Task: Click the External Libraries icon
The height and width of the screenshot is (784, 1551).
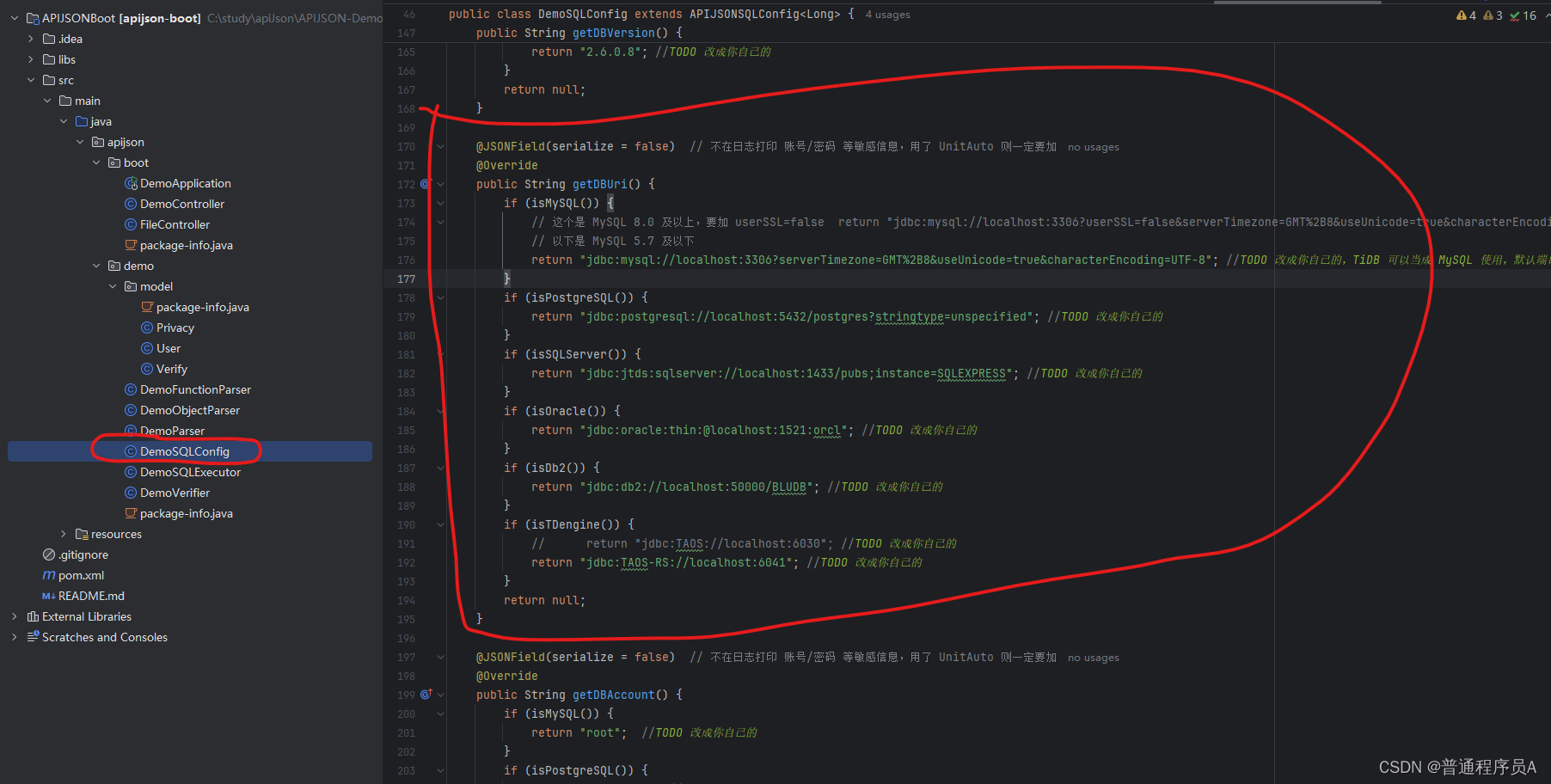Action: pos(33,616)
